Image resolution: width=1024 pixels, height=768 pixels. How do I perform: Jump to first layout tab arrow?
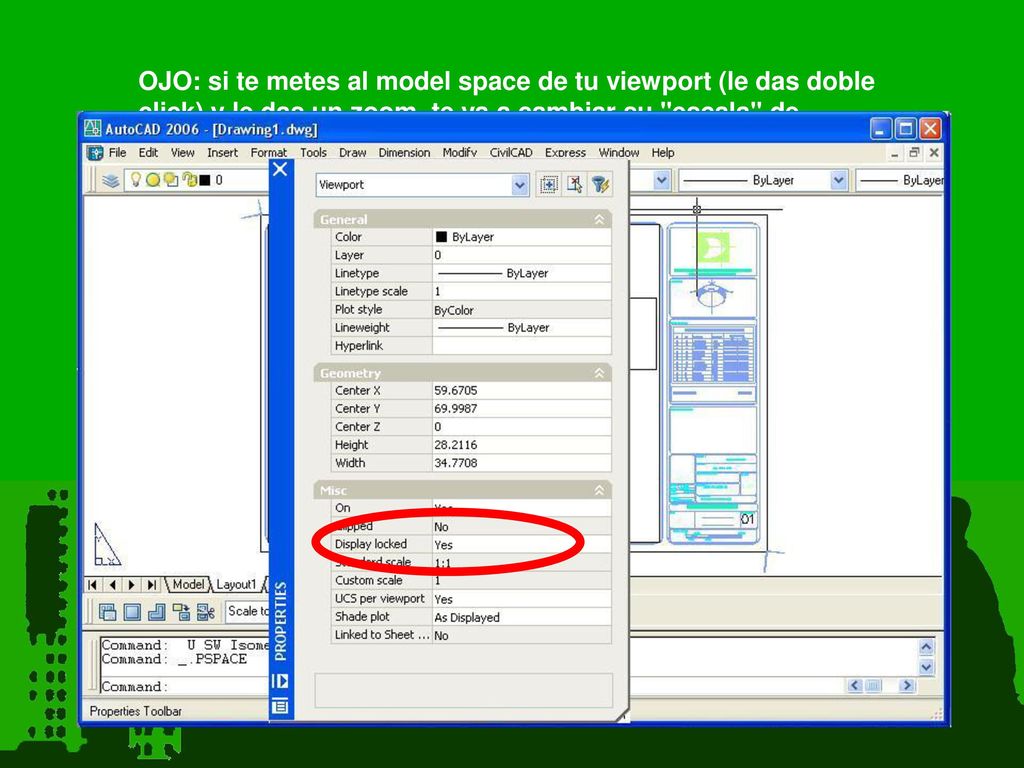point(93,585)
